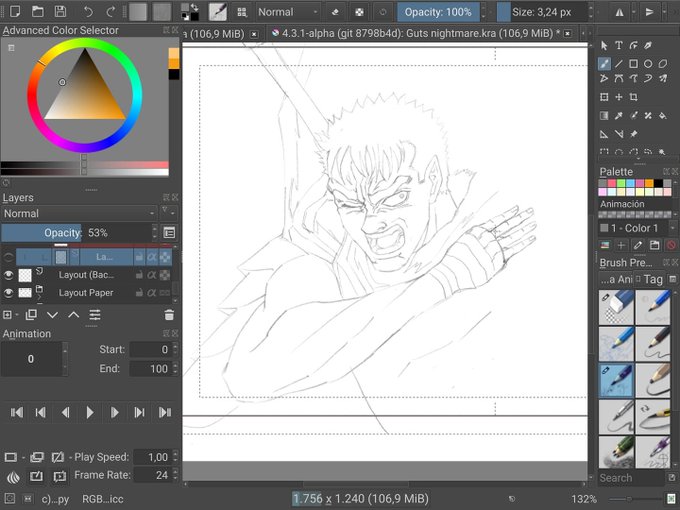This screenshot has height=510, width=680.
Task: Jump to the first frame
Action: pos(16,412)
